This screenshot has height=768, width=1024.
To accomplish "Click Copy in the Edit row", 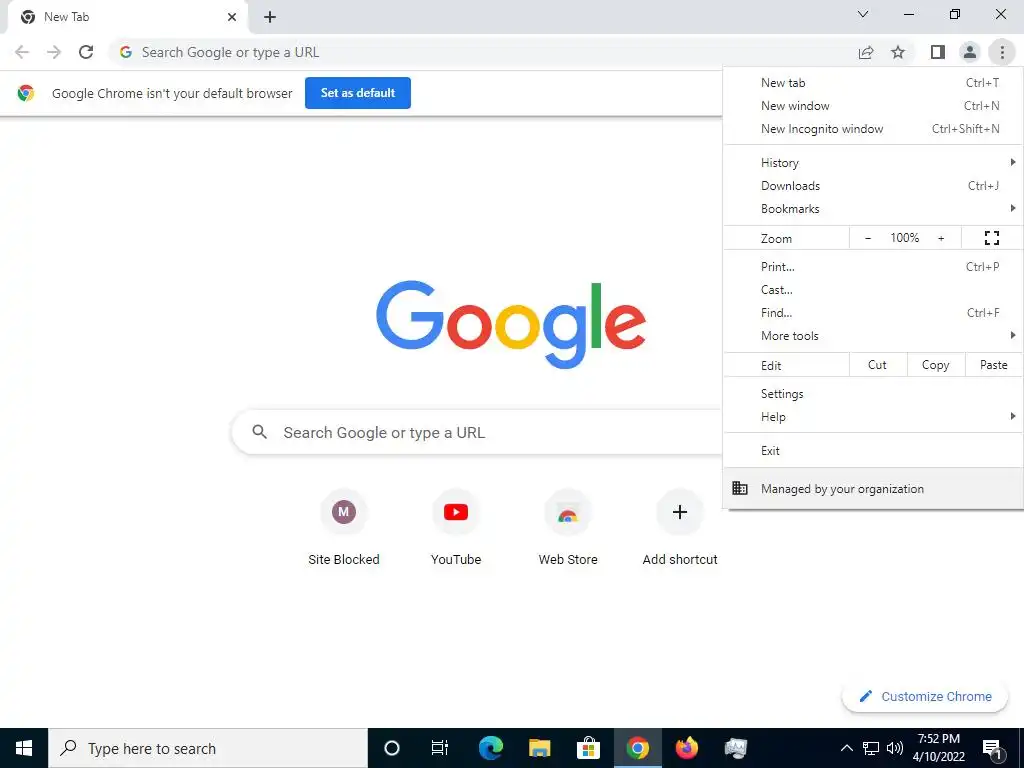I will click(936, 365).
